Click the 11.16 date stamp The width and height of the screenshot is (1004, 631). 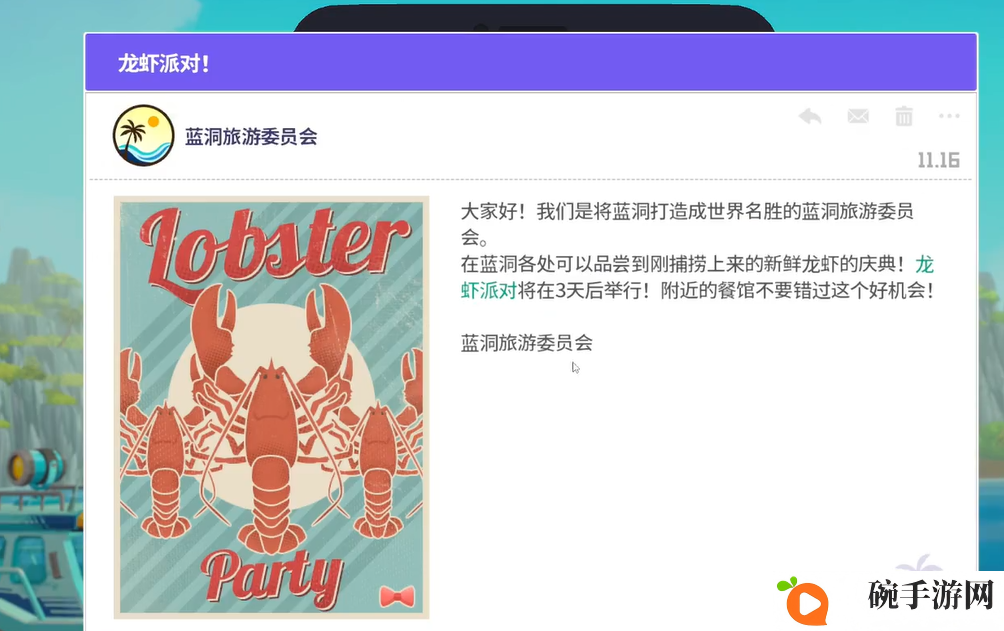click(x=938, y=160)
